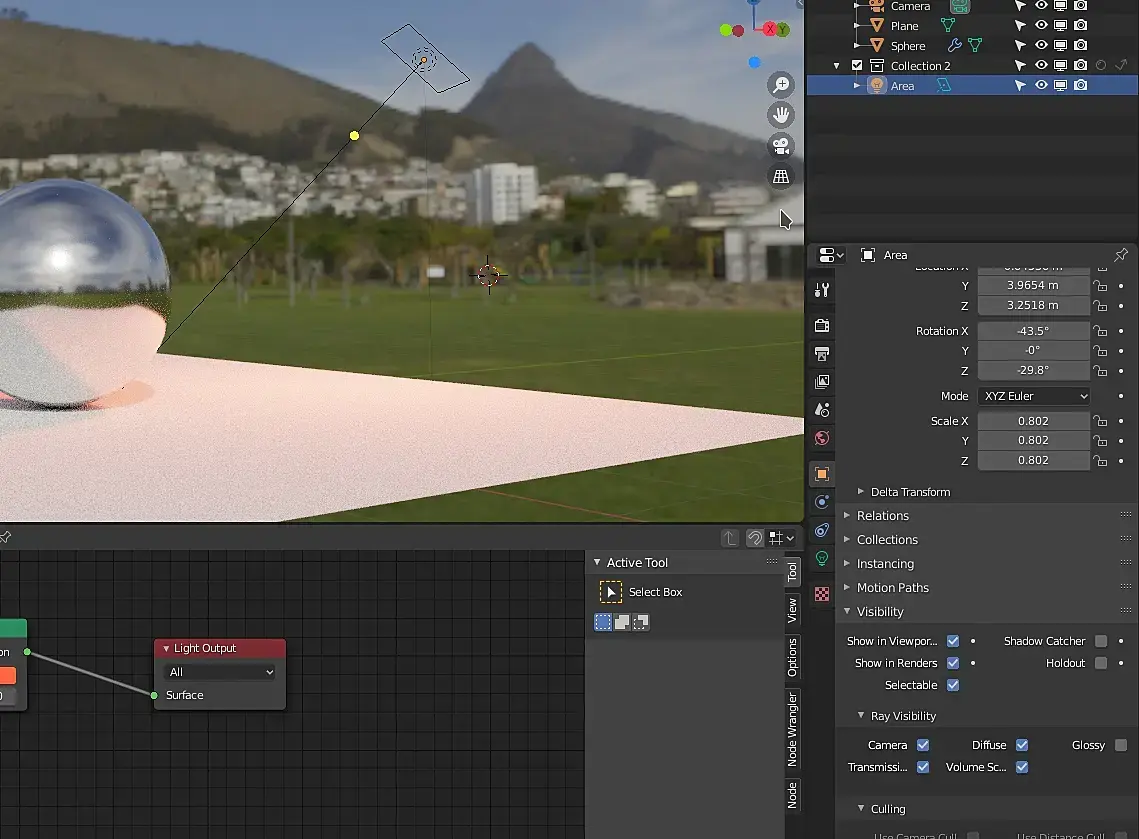Open the Render properties tab

point(822,325)
